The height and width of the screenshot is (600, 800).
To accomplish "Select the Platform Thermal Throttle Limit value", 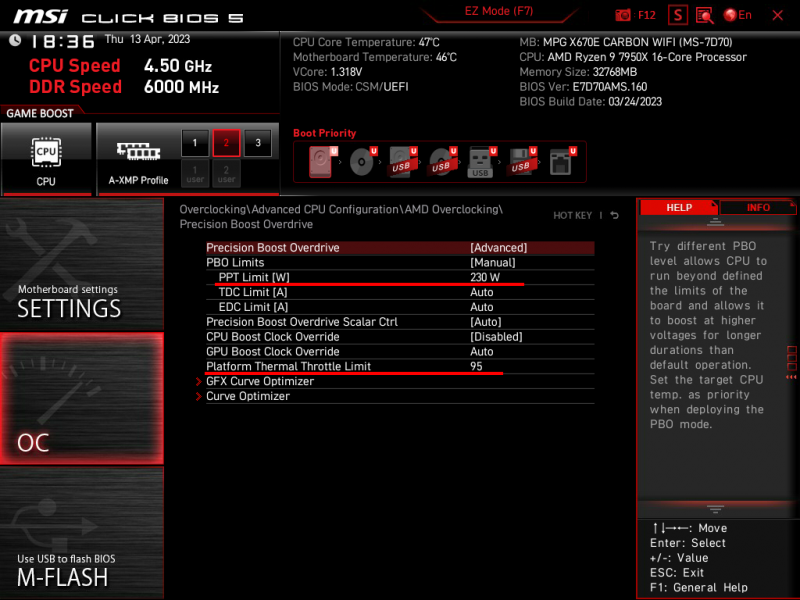I will click(x=476, y=366).
